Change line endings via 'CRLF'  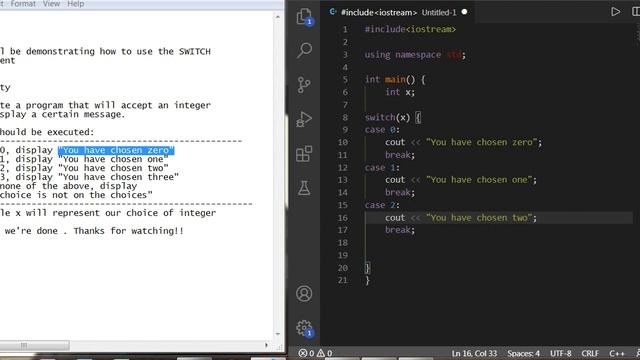pos(590,353)
